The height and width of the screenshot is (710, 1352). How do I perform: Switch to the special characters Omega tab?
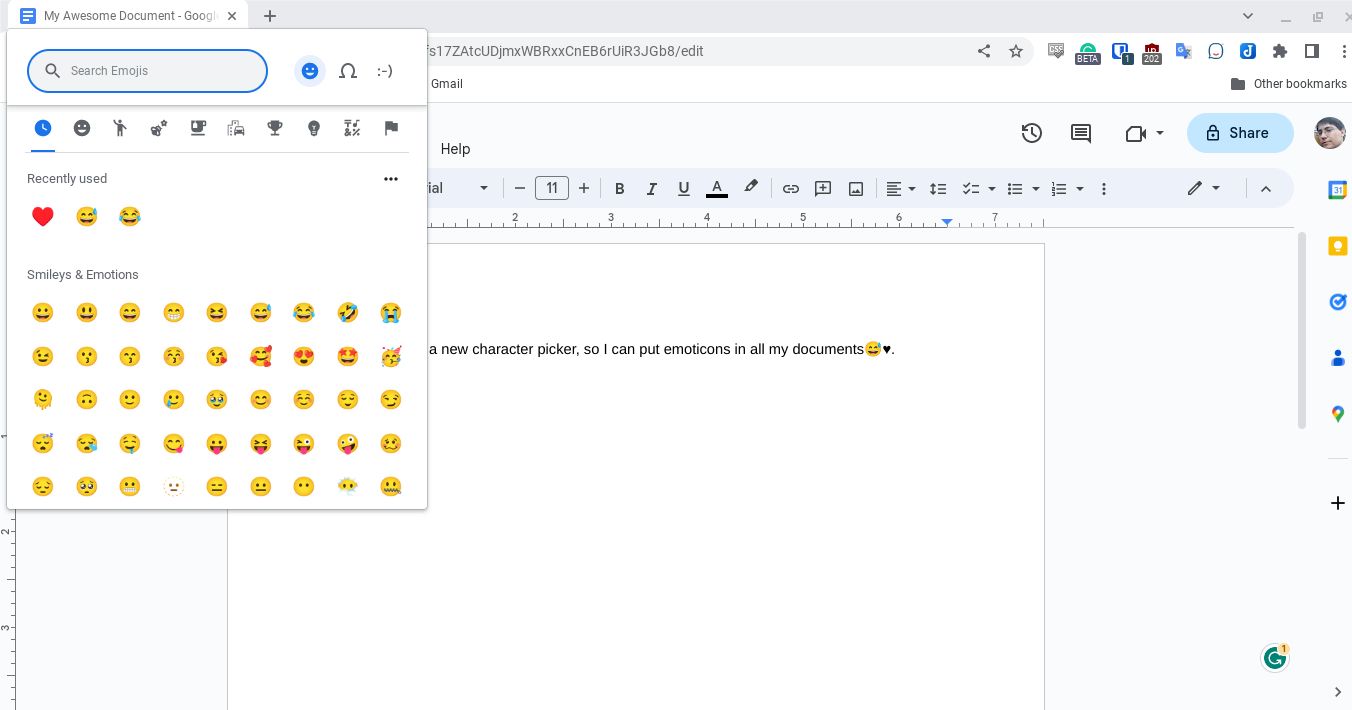347,71
